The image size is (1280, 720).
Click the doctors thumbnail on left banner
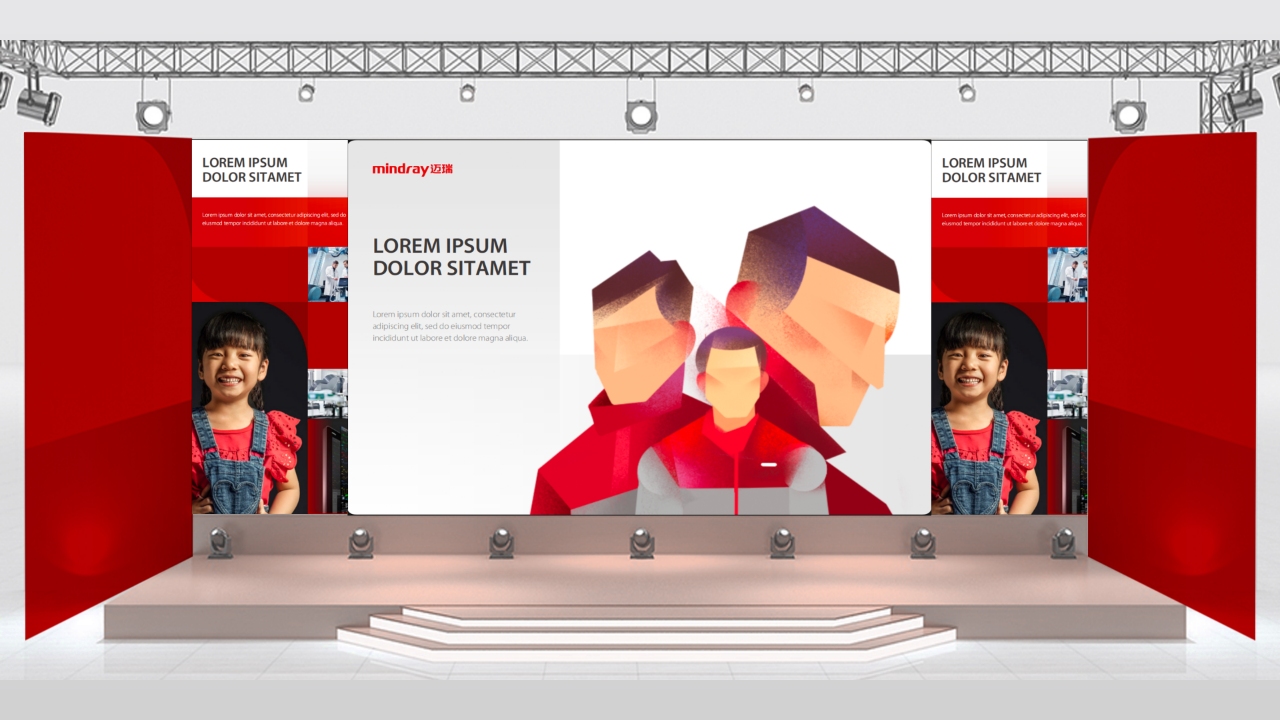point(328,274)
